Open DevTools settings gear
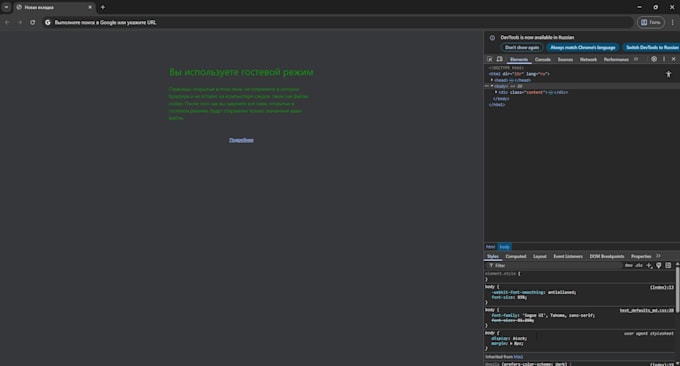This screenshot has height=366, width=680. coord(654,59)
